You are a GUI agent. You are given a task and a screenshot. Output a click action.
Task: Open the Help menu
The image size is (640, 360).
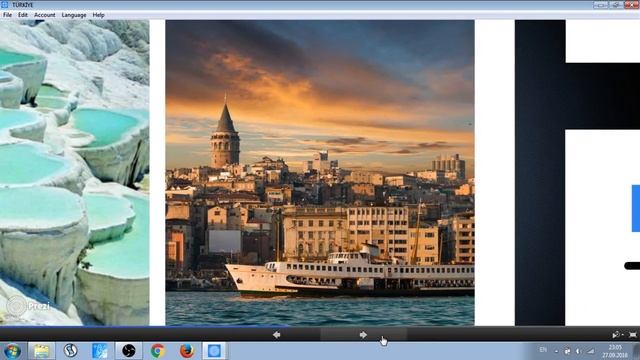[98, 15]
